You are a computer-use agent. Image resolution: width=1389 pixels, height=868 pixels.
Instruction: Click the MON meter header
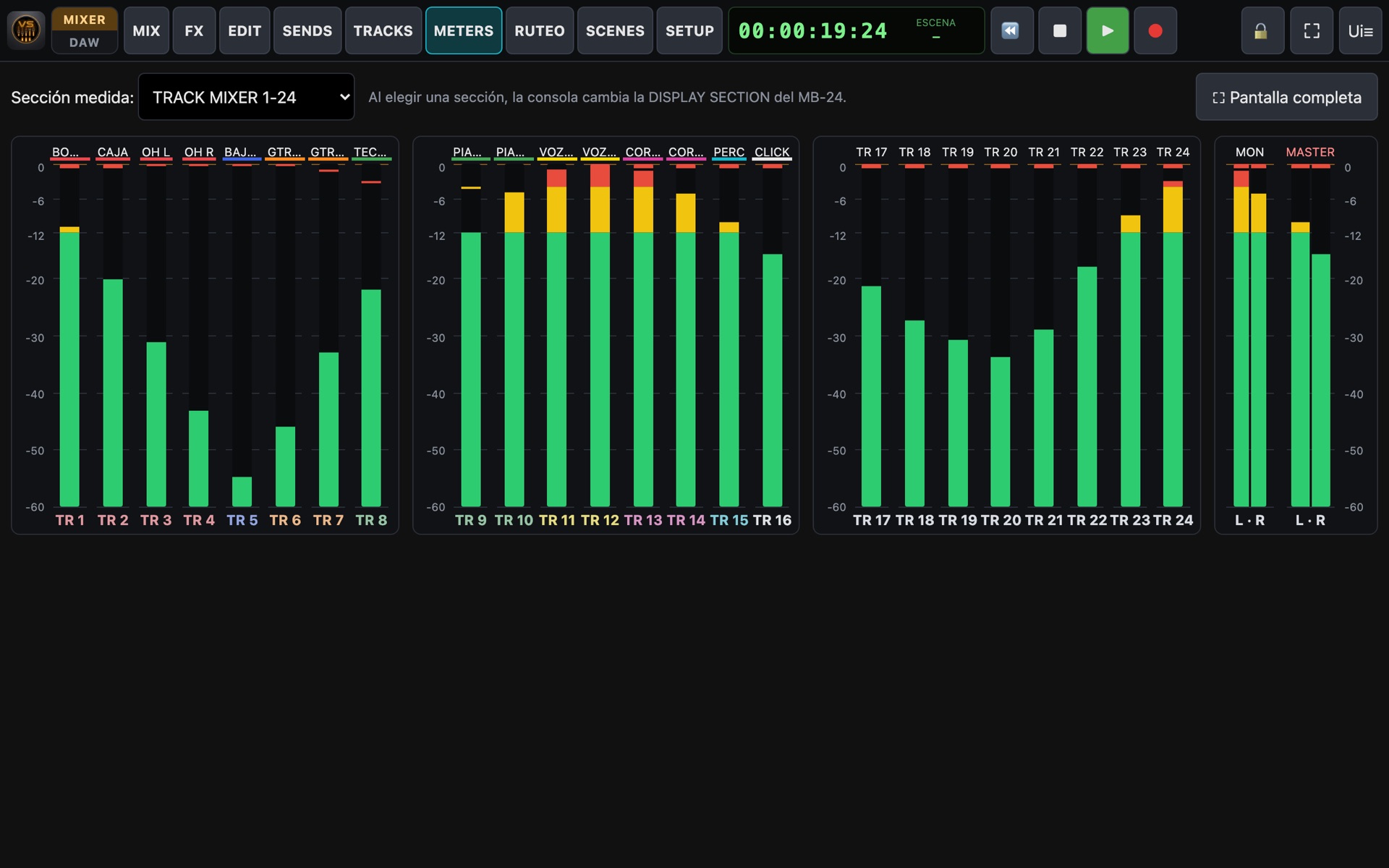click(1249, 152)
